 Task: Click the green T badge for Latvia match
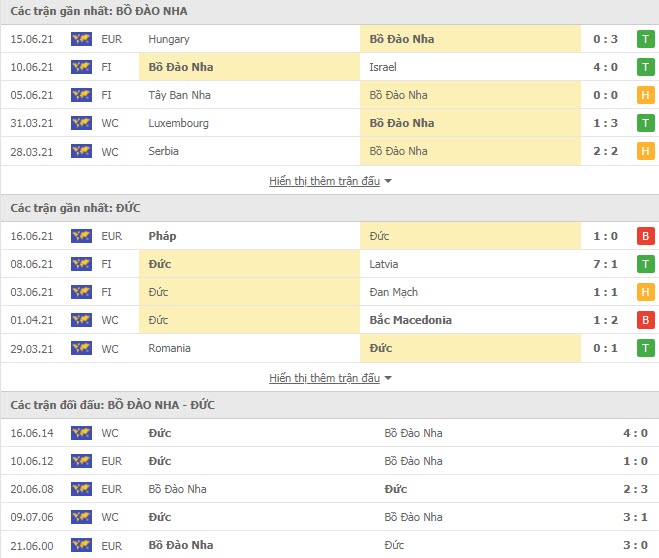[x=646, y=264]
